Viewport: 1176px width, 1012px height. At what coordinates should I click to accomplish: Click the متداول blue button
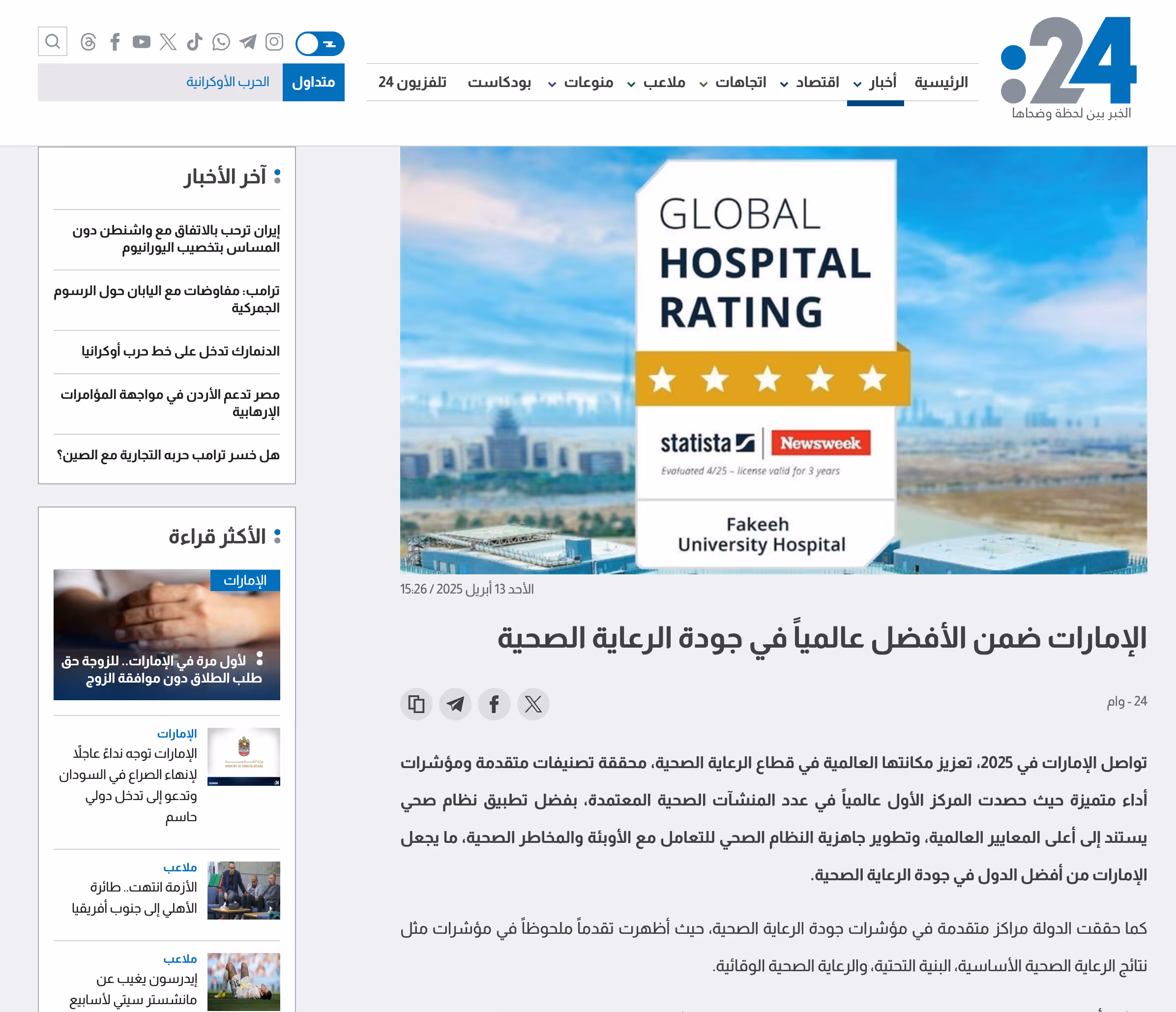coord(313,82)
